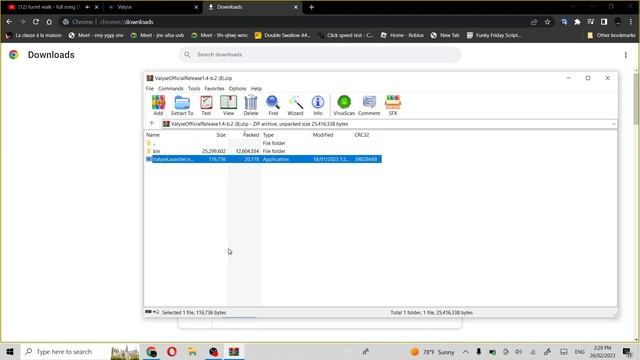Viewport: 640px width, 360px height.
Task: Open Downloads page more actions menu
Action: click(626, 55)
